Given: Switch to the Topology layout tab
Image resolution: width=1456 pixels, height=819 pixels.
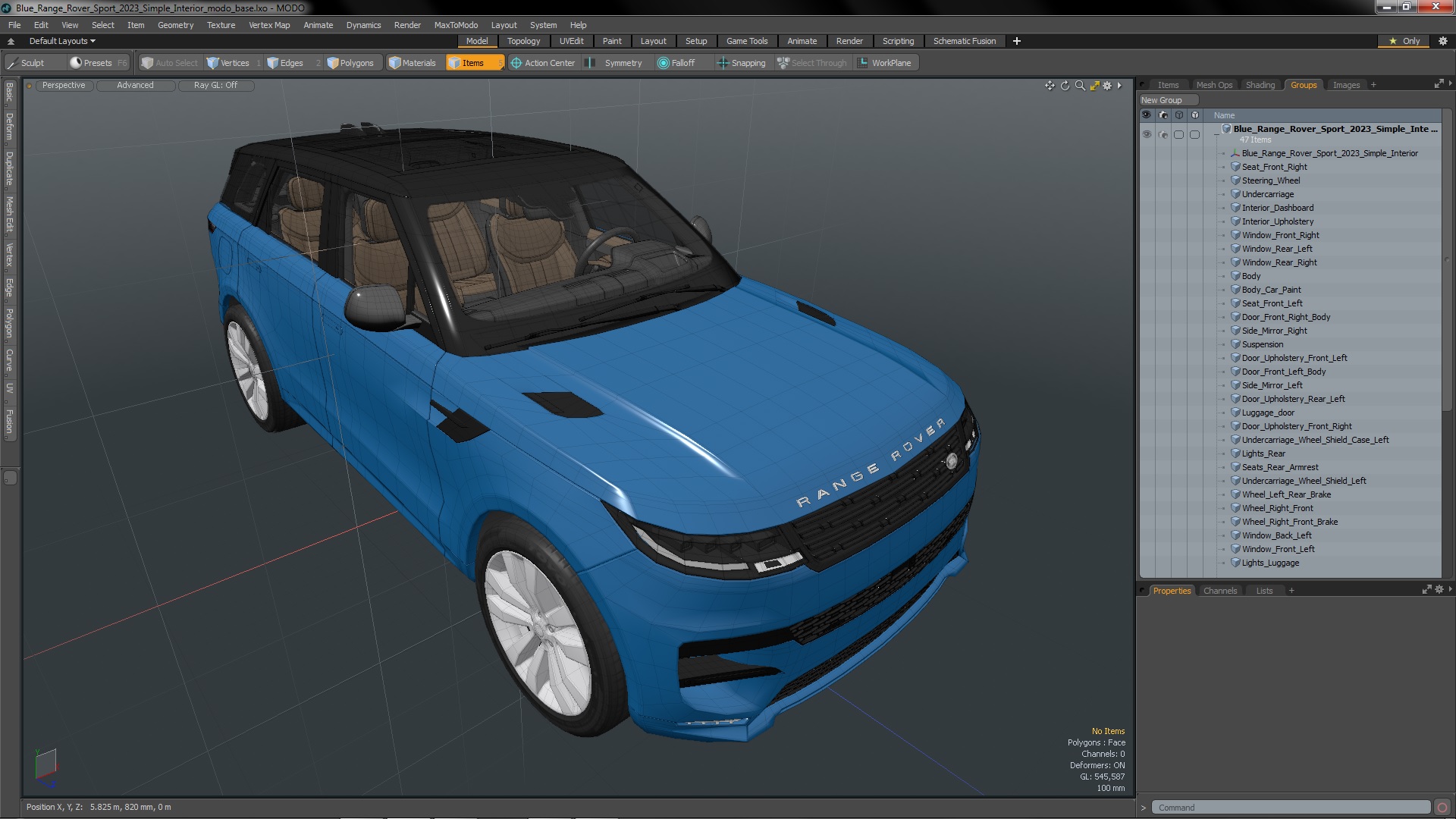Looking at the screenshot, I should [x=523, y=41].
